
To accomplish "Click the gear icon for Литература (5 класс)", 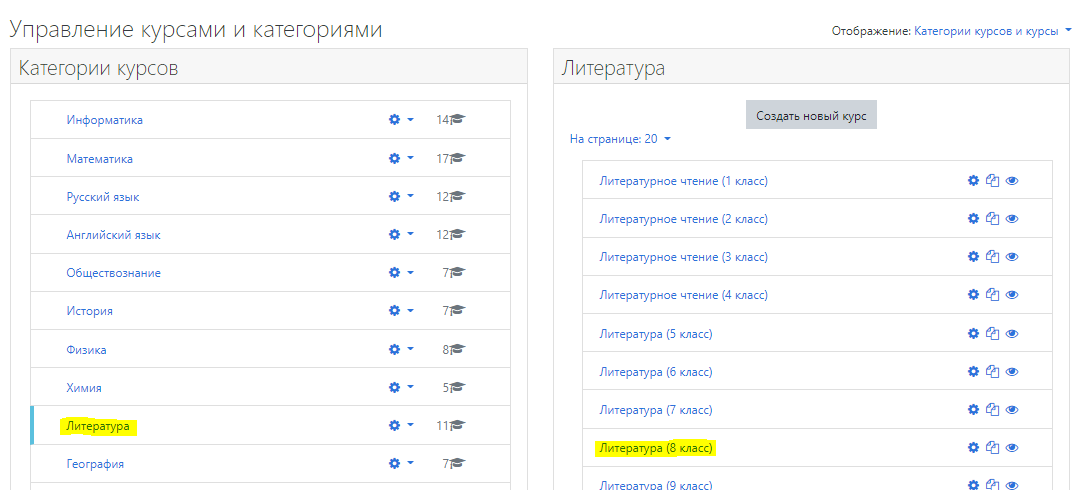I will (x=973, y=334).
